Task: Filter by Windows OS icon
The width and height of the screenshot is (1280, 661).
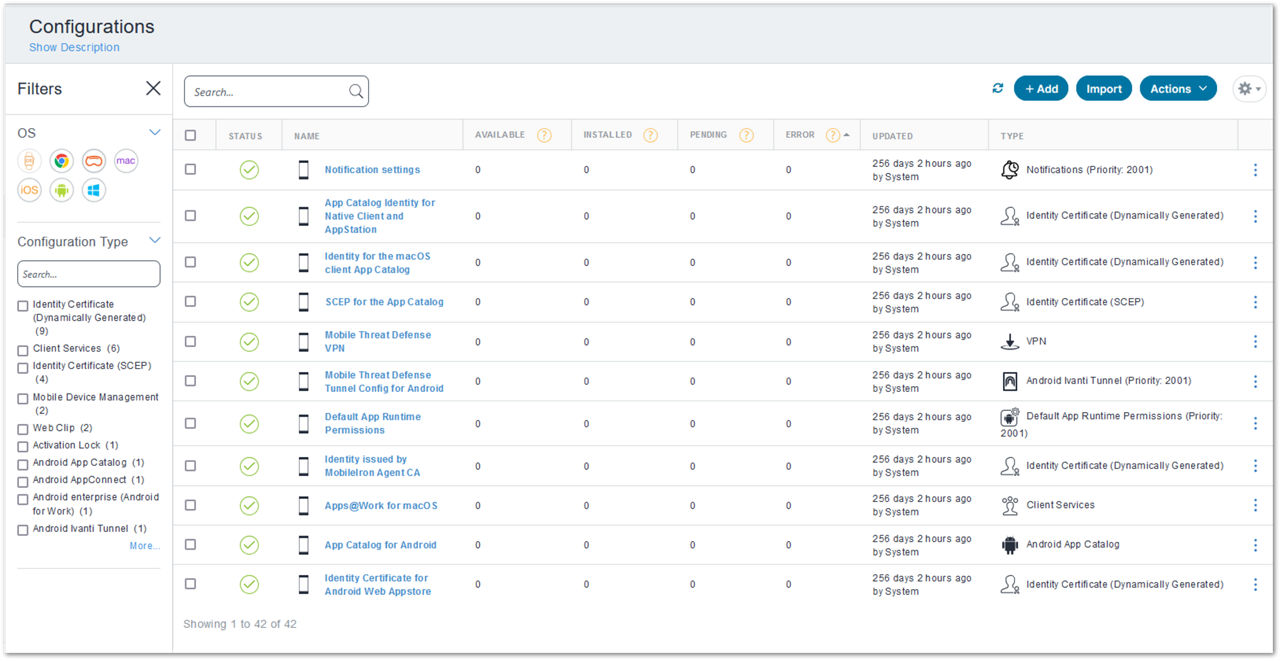Action: click(x=94, y=190)
